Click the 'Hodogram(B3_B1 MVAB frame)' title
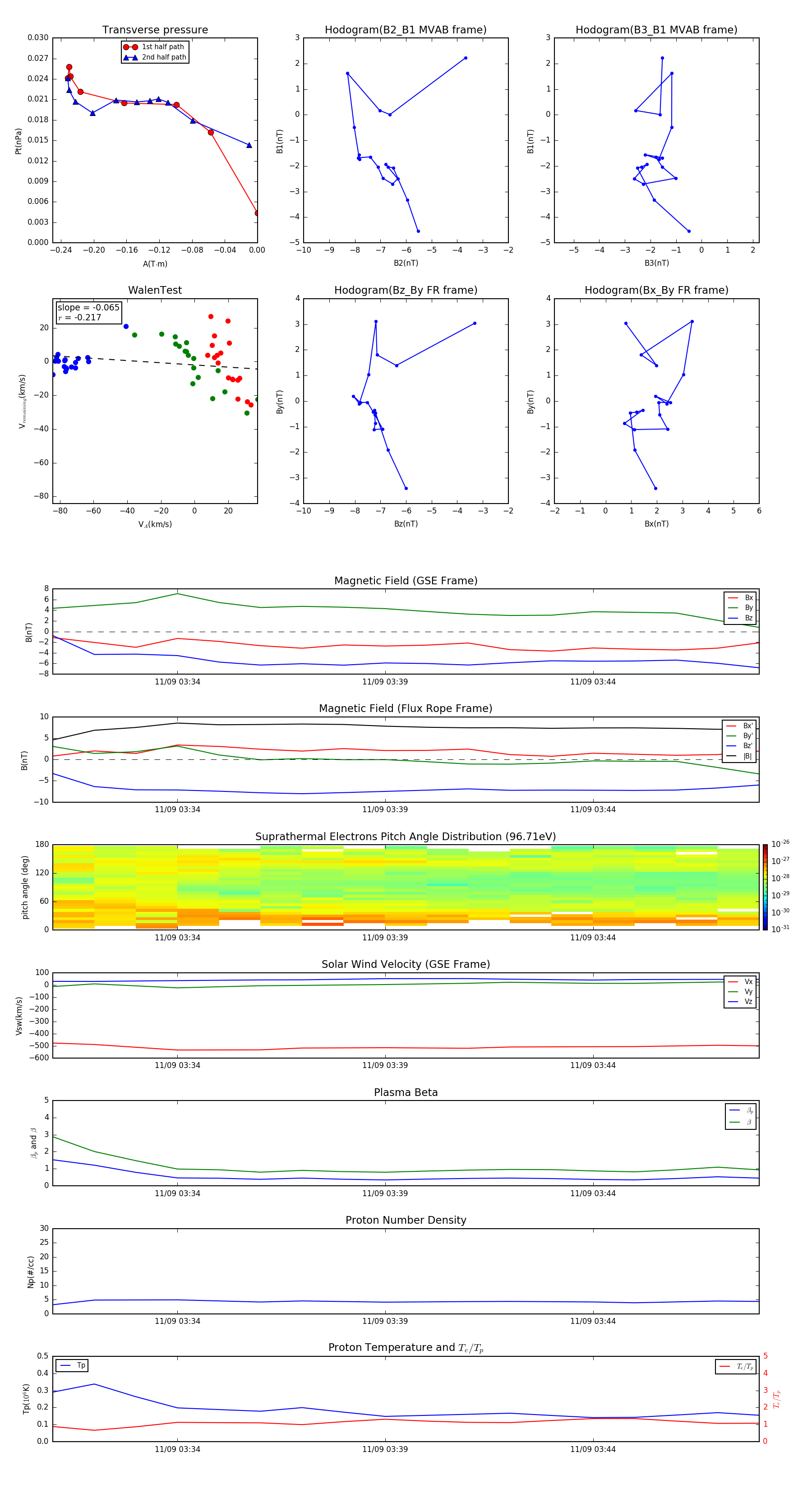 point(656,30)
